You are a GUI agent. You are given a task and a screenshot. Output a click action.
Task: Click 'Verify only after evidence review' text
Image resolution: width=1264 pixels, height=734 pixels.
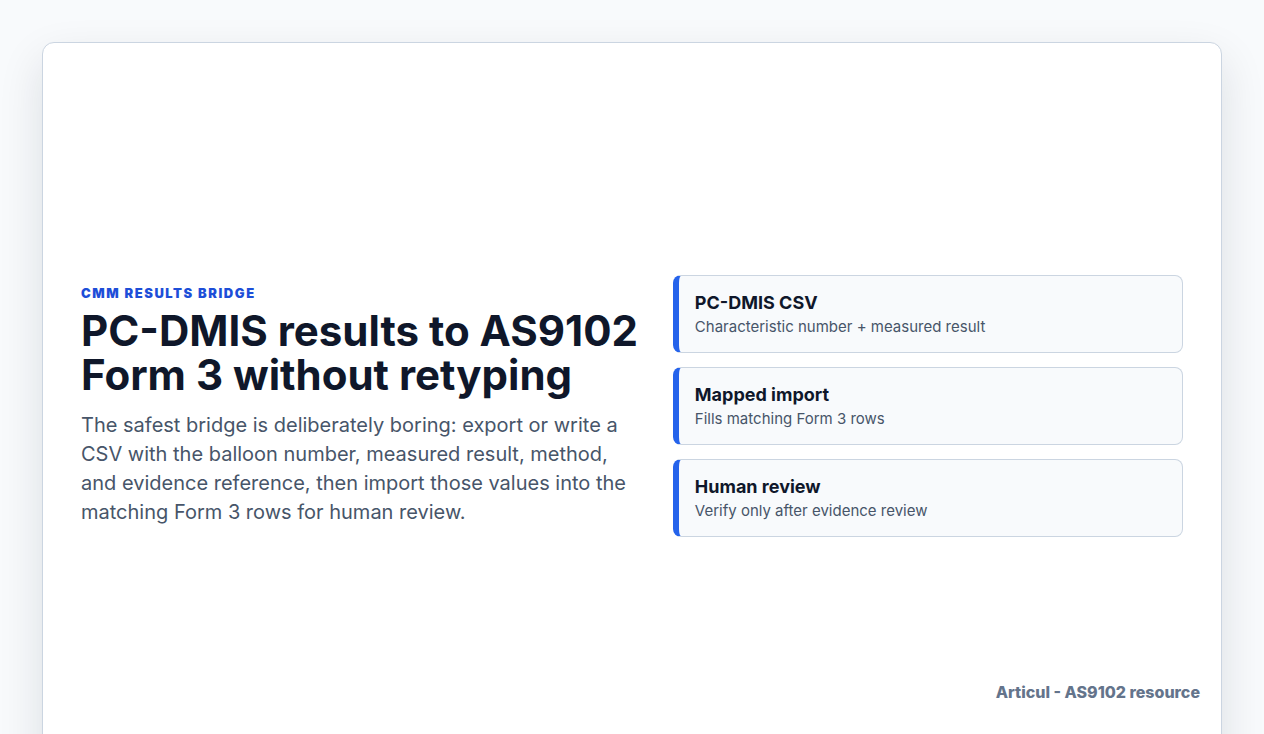(x=811, y=511)
